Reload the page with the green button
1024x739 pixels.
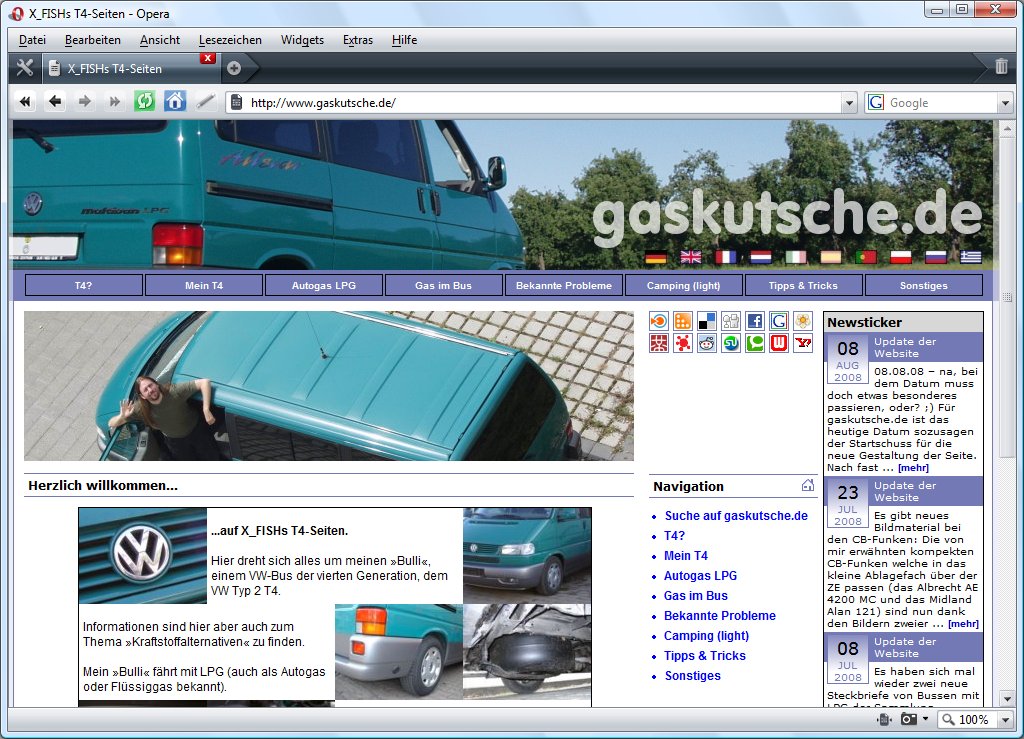144,102
